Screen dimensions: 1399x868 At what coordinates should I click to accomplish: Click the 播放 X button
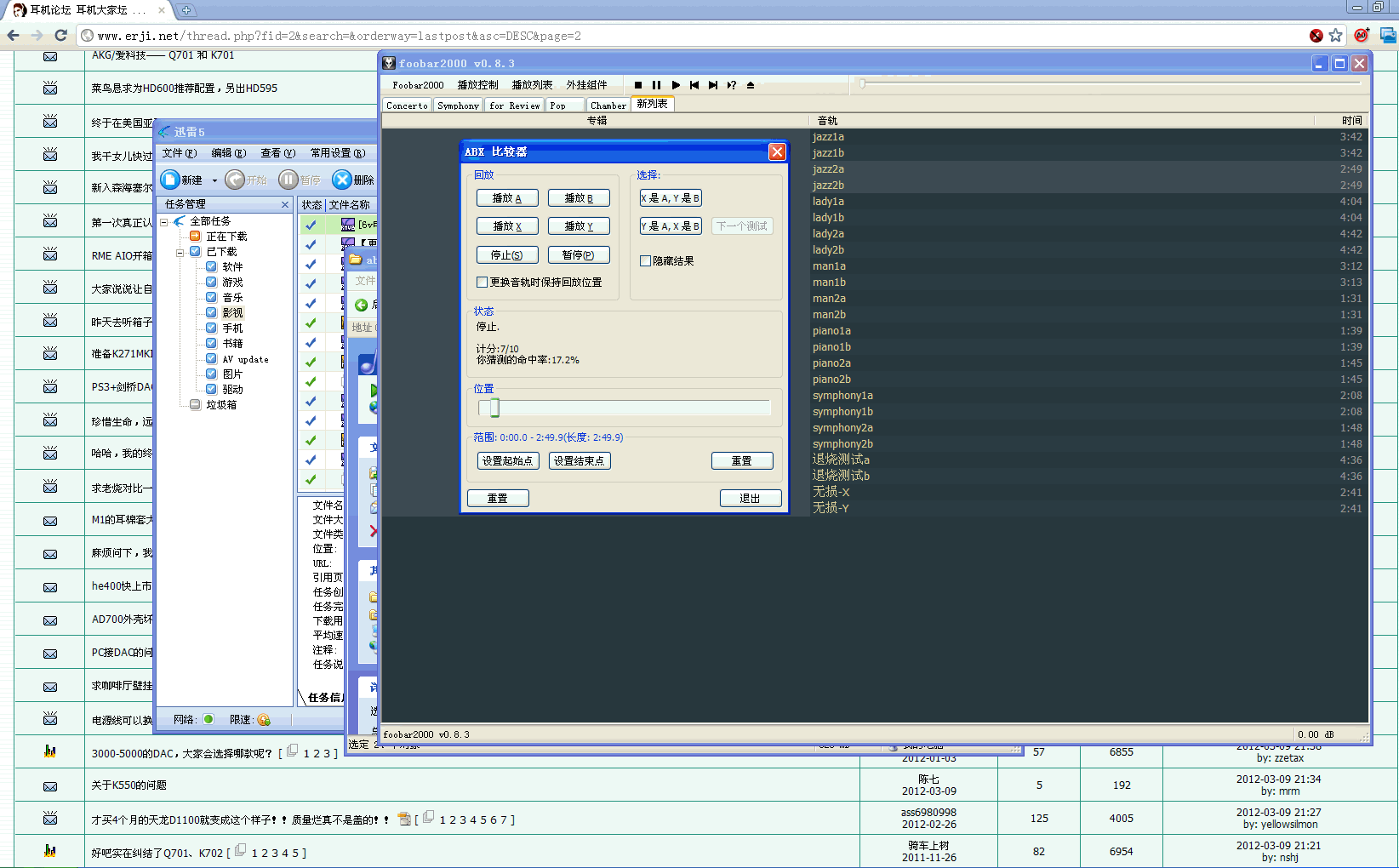[507, 226]
